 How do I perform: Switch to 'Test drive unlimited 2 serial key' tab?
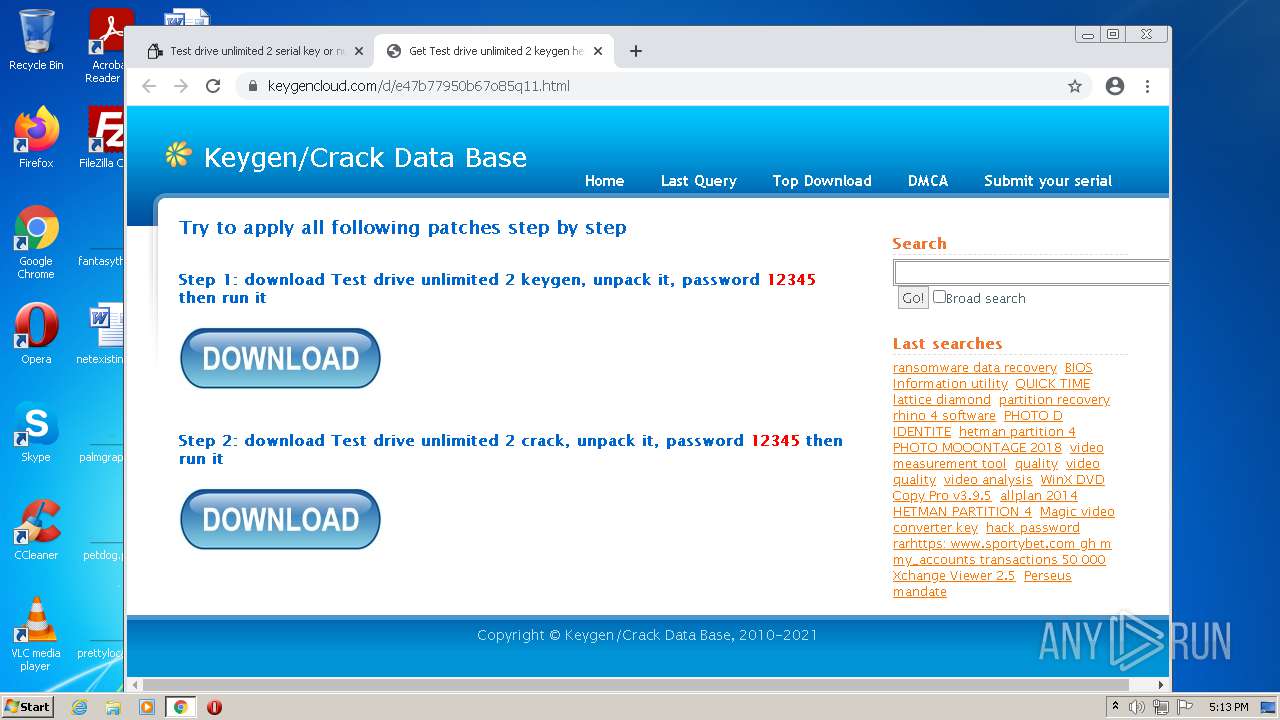pos(256,51)
